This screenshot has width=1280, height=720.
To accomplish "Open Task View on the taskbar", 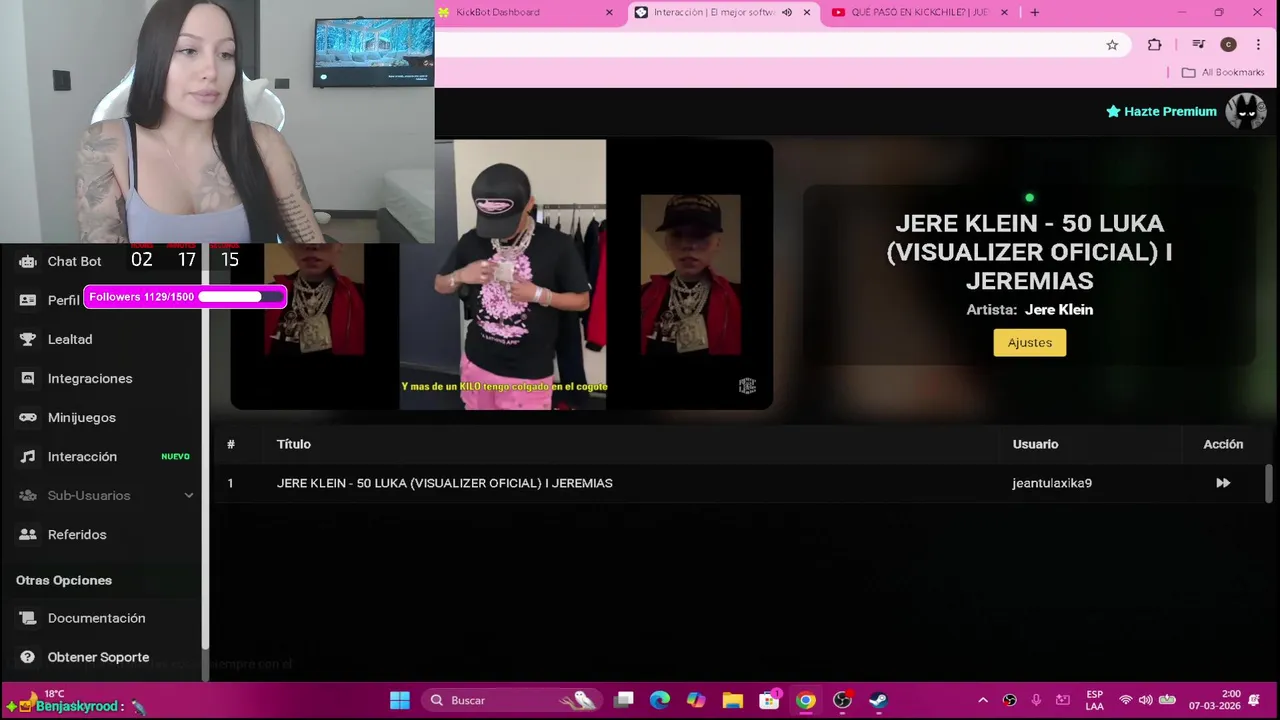I will point(624,700).
